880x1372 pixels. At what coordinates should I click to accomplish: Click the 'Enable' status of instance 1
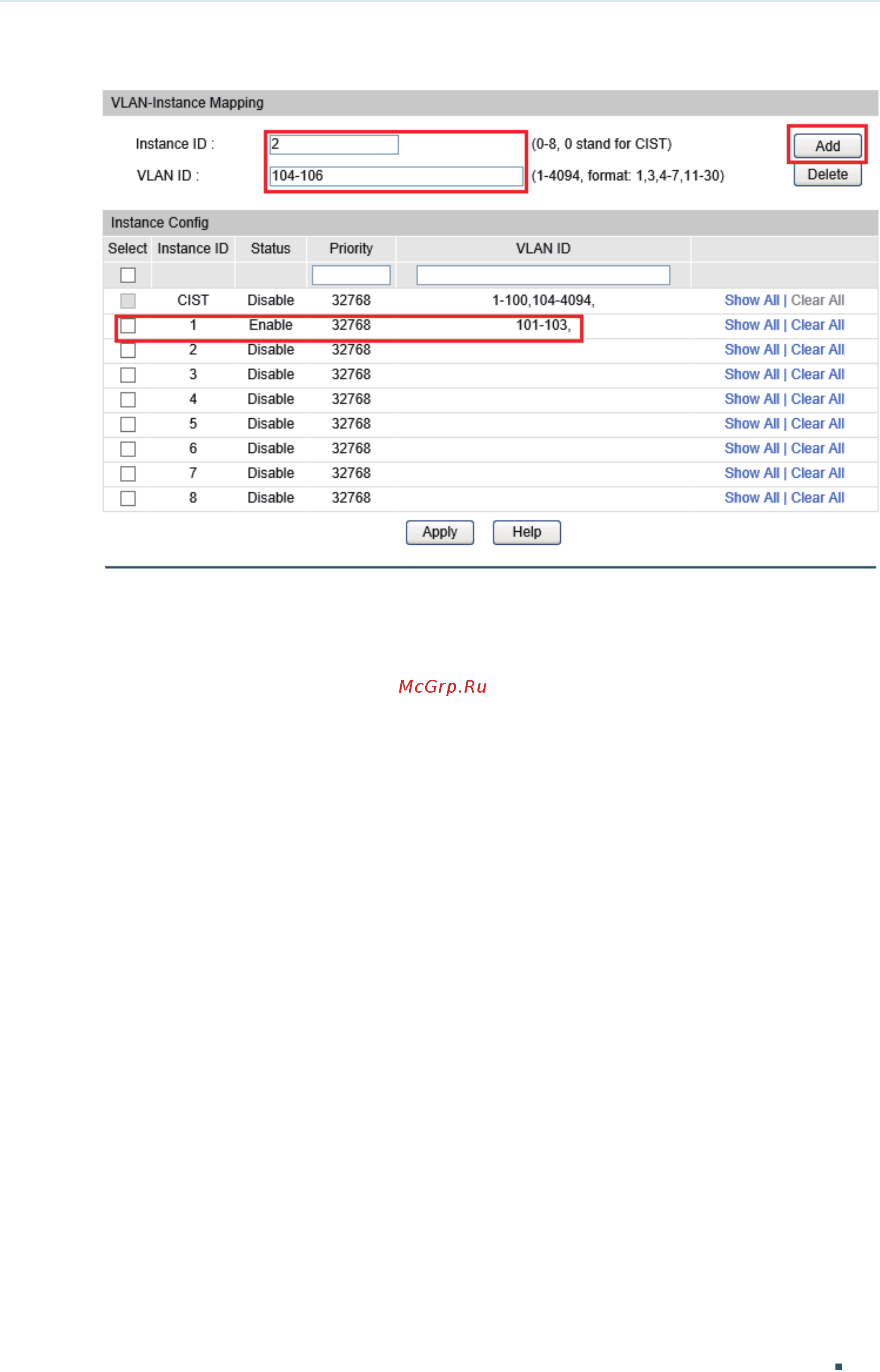(x=270, y=325)
